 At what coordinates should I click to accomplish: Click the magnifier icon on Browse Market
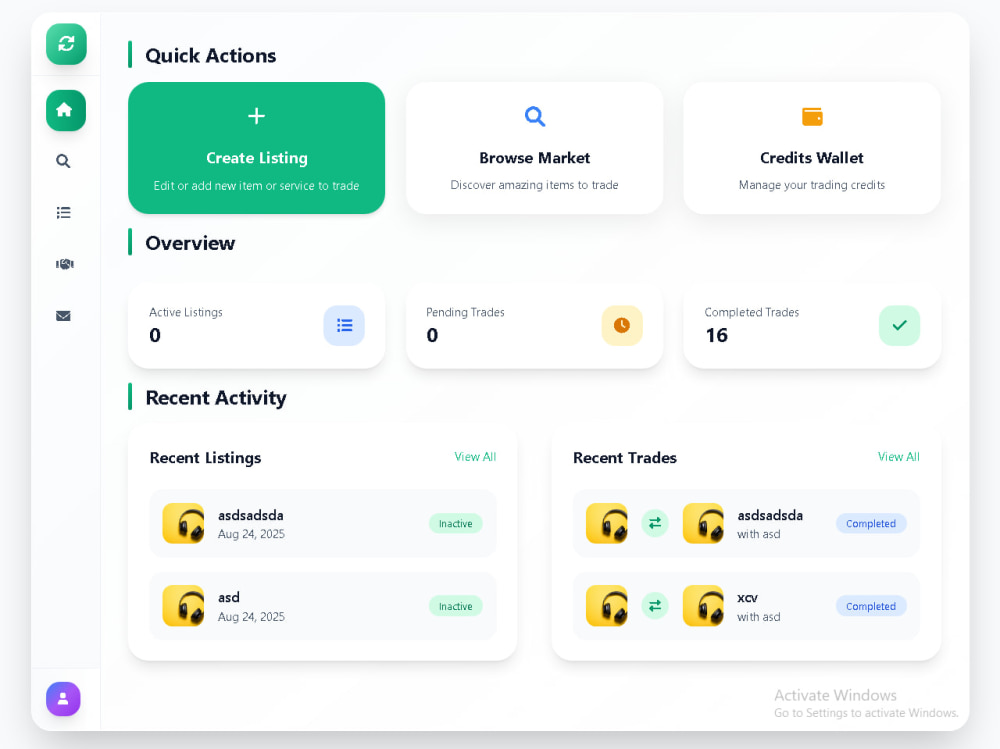534,116
